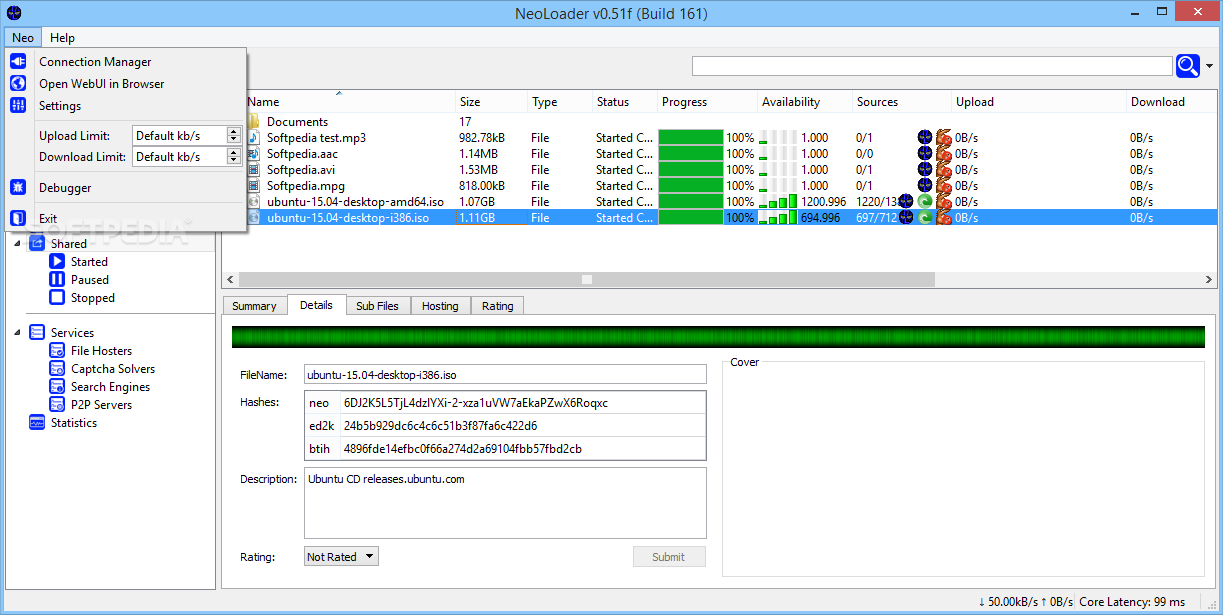Click the magnifier search button
This screenshot has width=1223, height=615.
point(1188,66)
